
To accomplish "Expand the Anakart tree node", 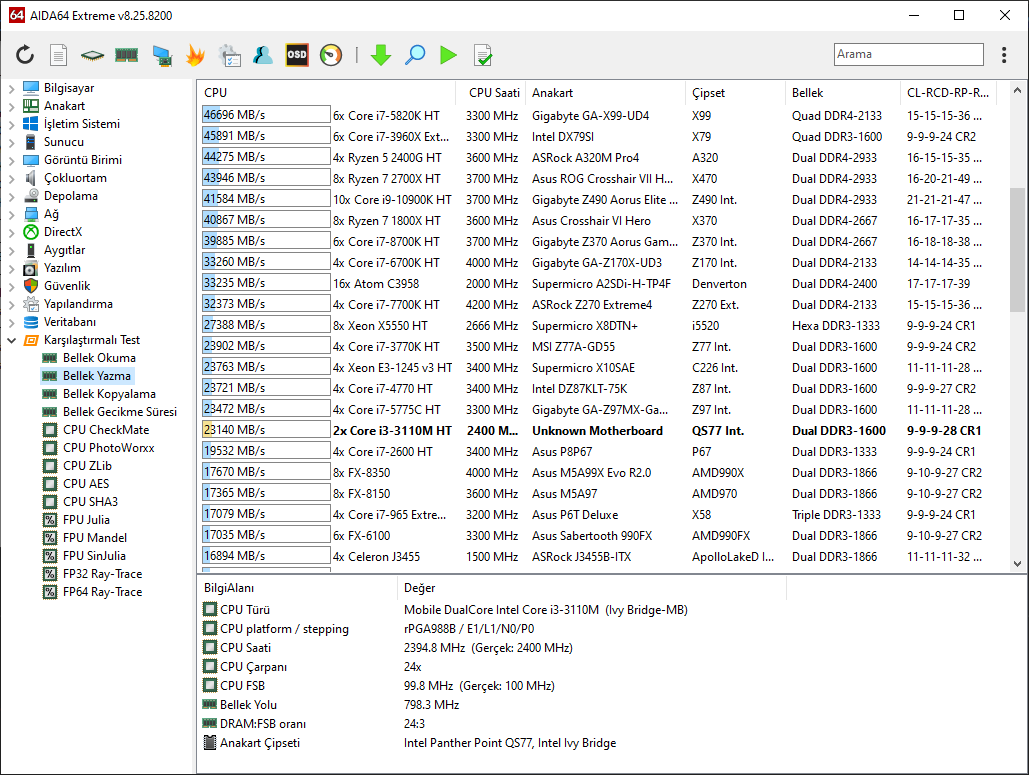I will (x=11, y=106).
